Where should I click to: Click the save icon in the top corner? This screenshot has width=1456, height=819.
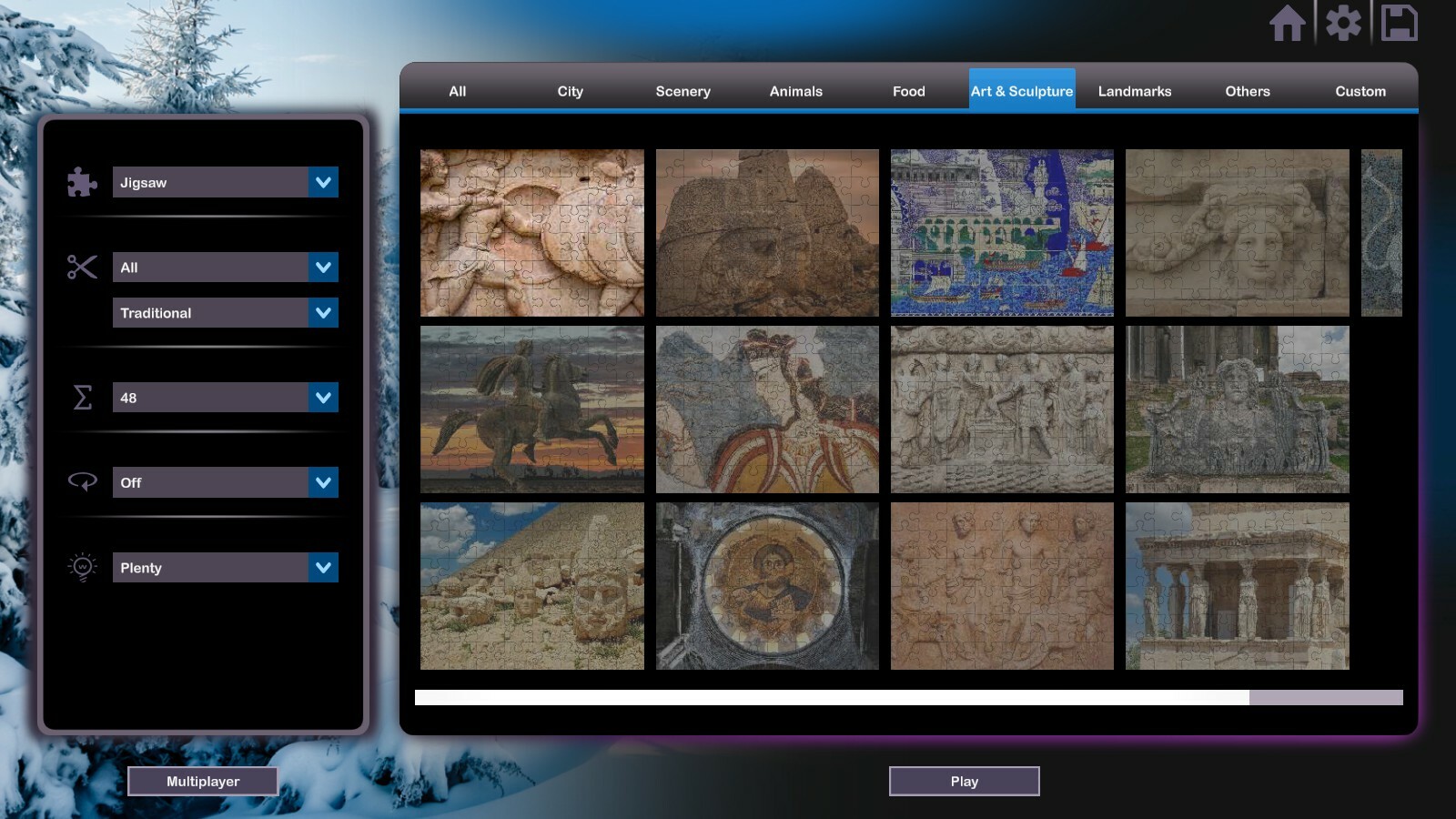(x=1401, y=24)
